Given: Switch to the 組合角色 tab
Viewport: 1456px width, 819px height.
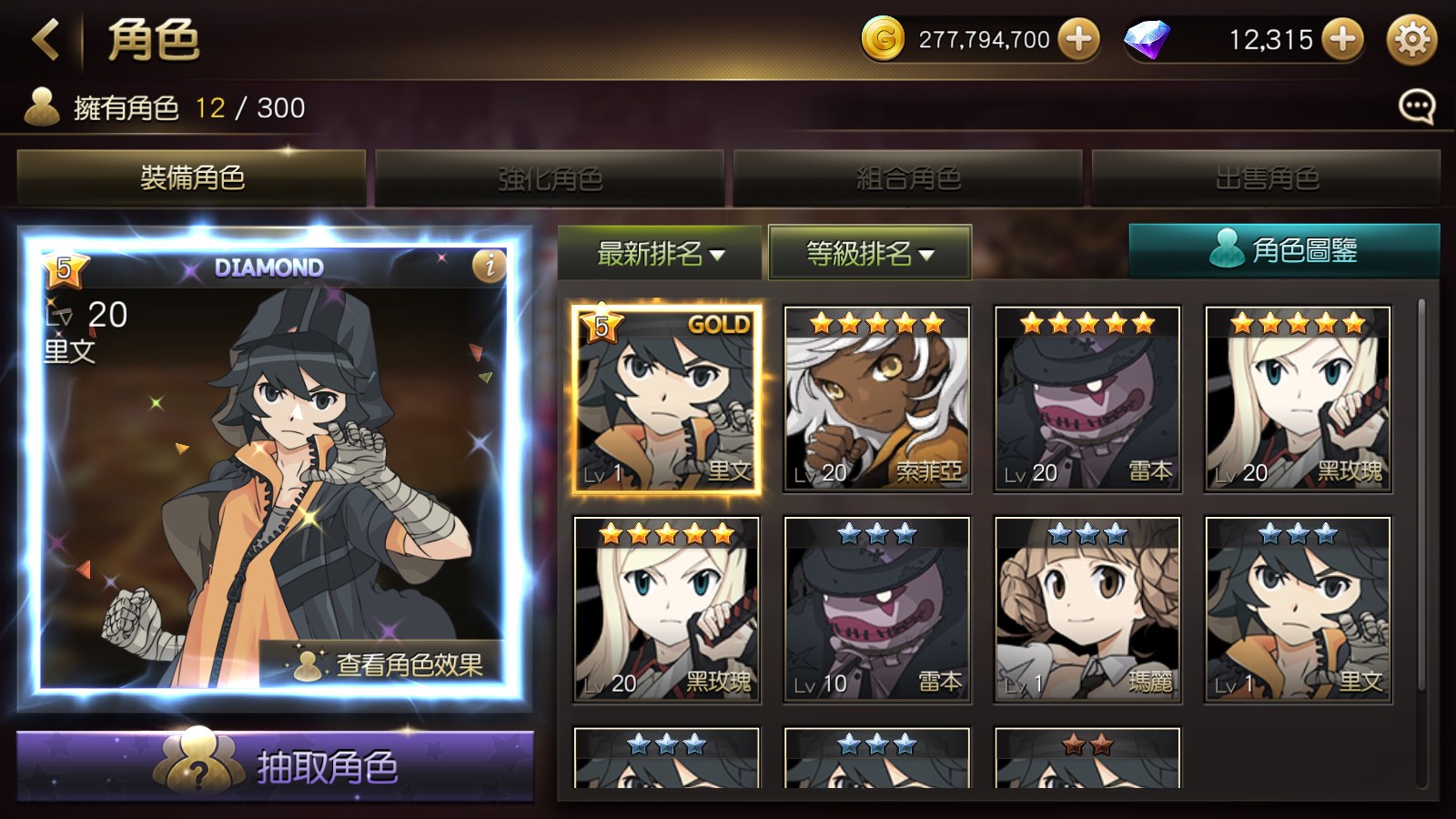Looking at the screenshot, I should tap(908, 178).
